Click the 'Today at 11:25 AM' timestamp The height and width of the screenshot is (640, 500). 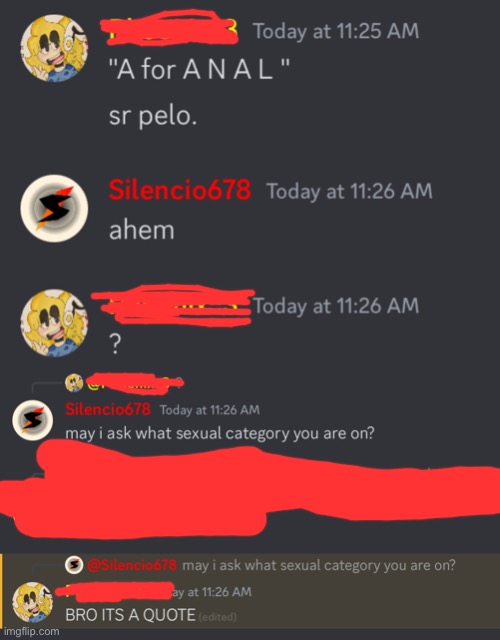point(336,31)
